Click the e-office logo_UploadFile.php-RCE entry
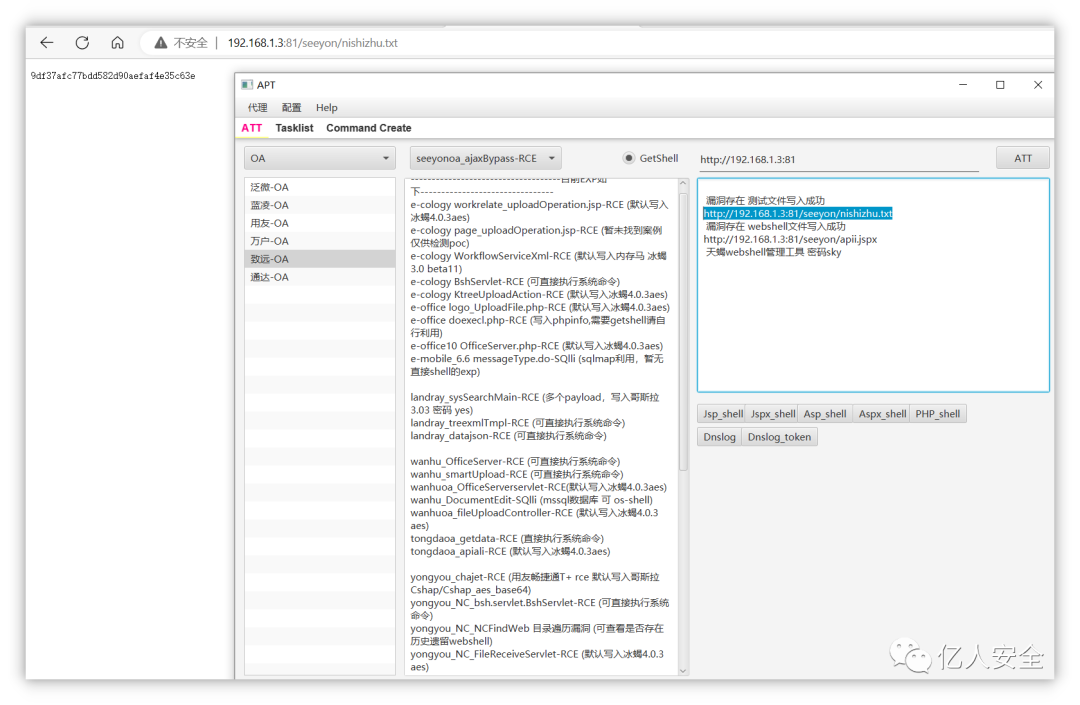Image resolution: width=1080 pixels, height=705 pixels. 540,308
